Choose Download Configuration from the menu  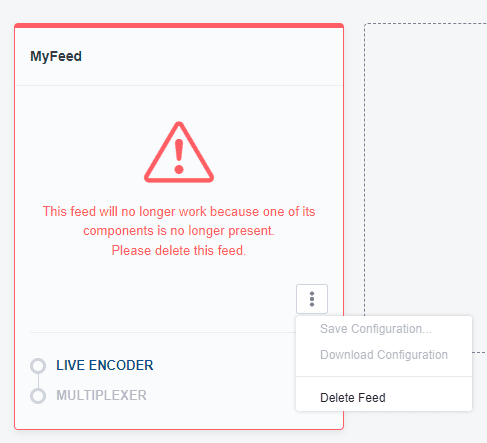click(x=384, y=355)
